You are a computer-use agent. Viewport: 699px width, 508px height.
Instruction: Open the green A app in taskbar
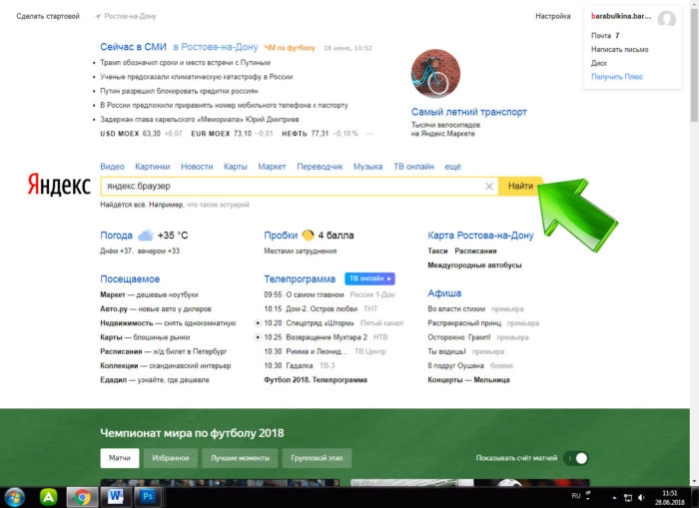click(x=49, y=497)
